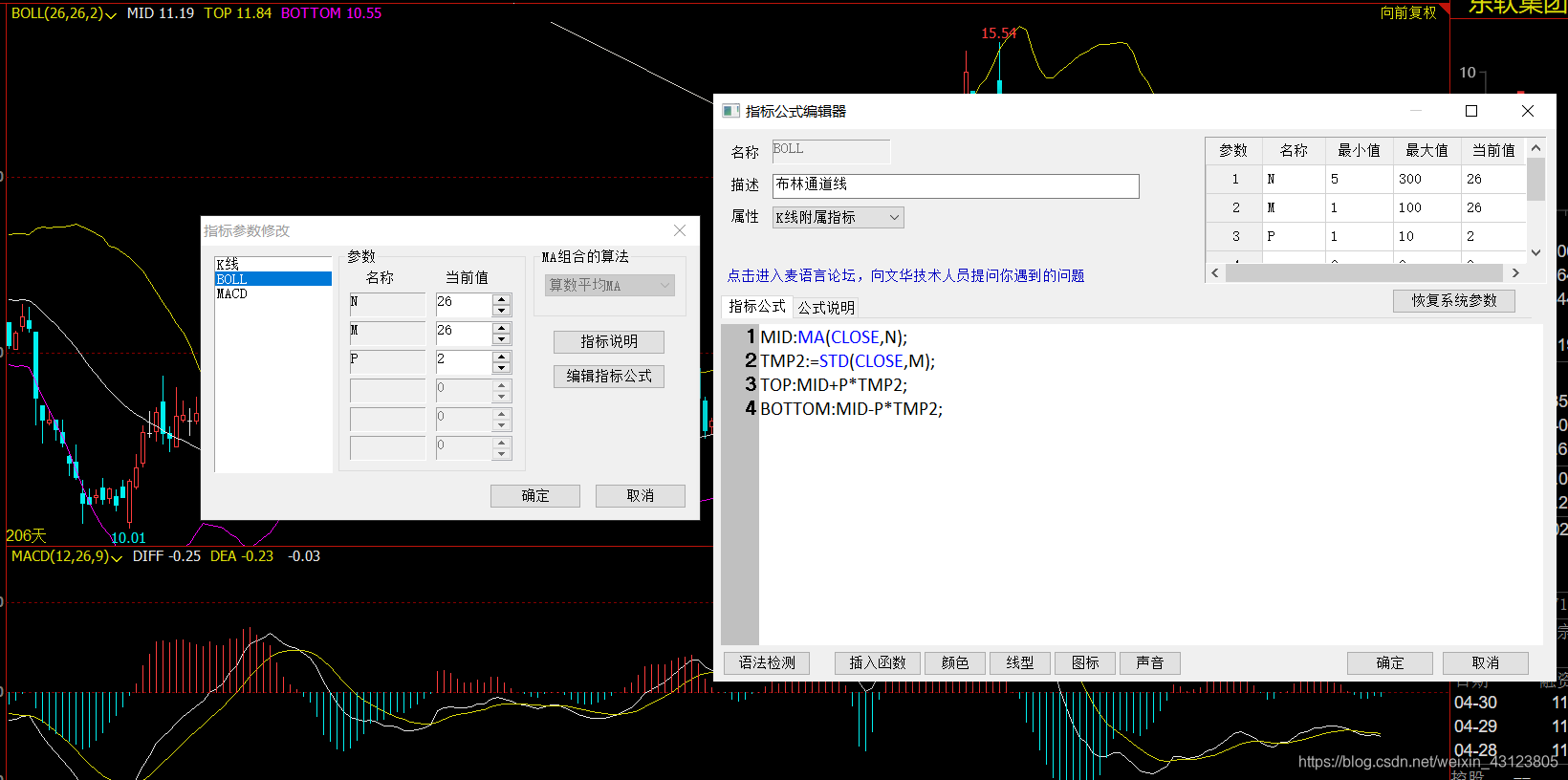Click the 最大值 cell 100 for M

[1426, 207]
